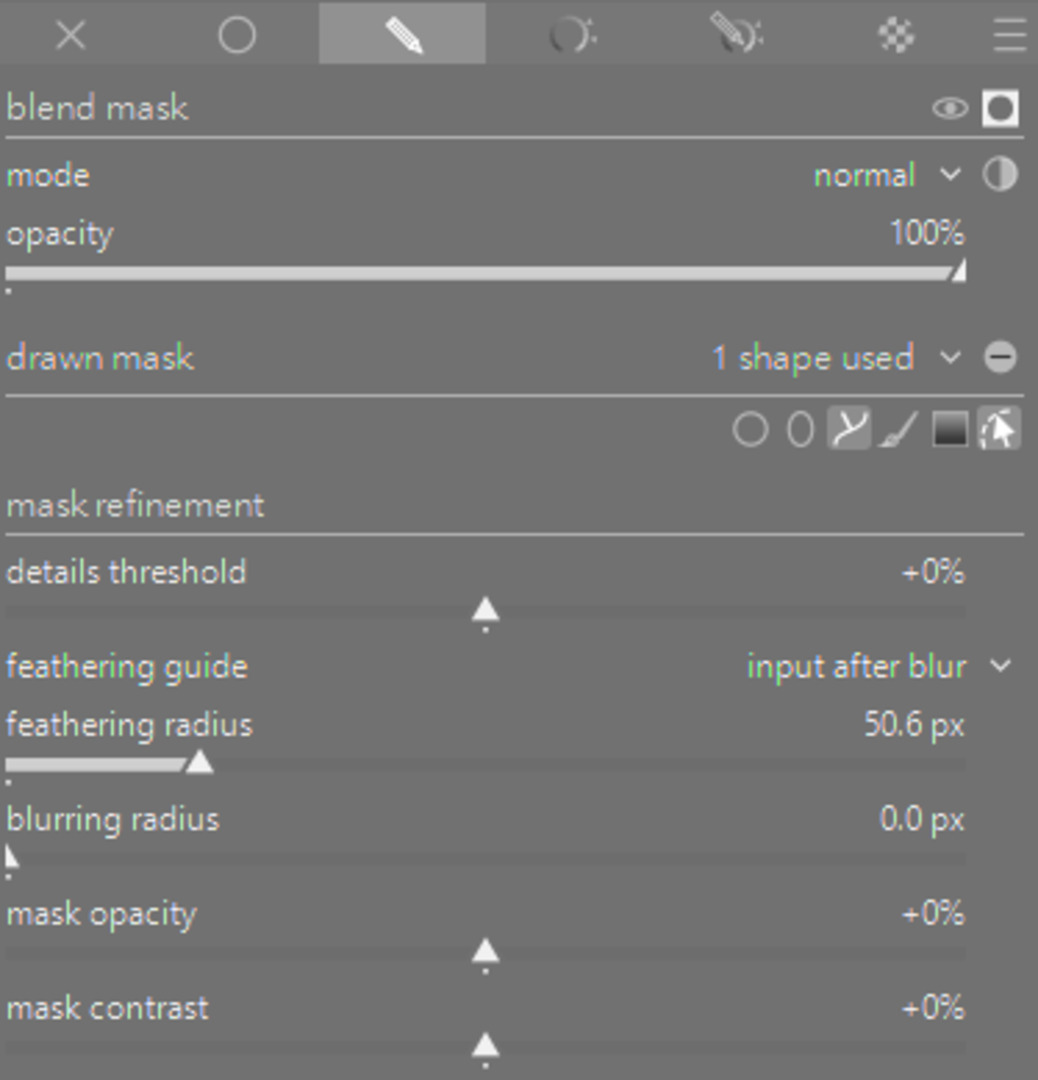
Task: Open the '1 shape used' dropdown
Action: (x=835, y=358)
